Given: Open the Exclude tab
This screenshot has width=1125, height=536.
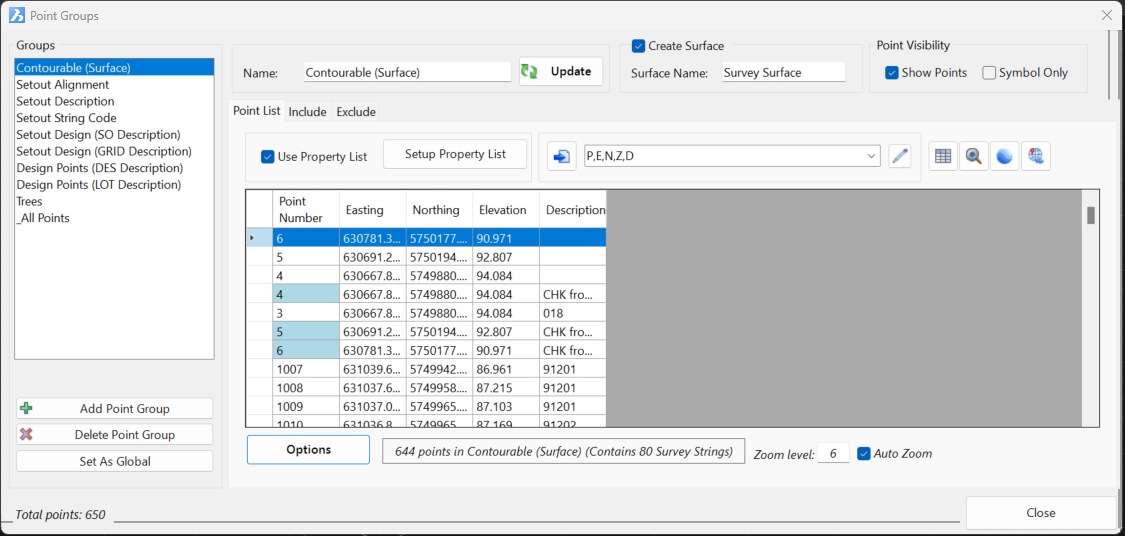Looking at the screenshot, I should tap(356, 112).
